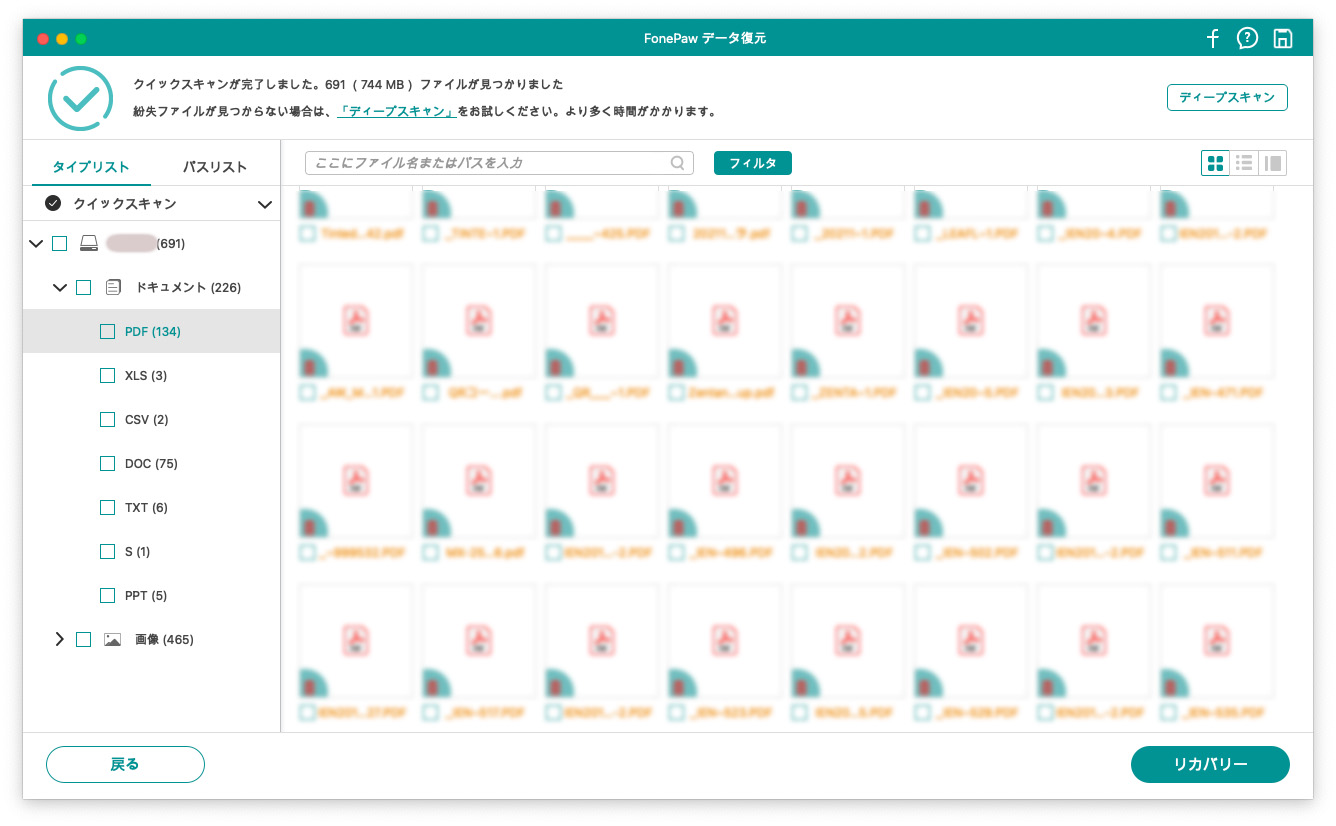Select the XLS (3) label
Viewport: 1336px width, 826px height.
[x=146, y=375]
